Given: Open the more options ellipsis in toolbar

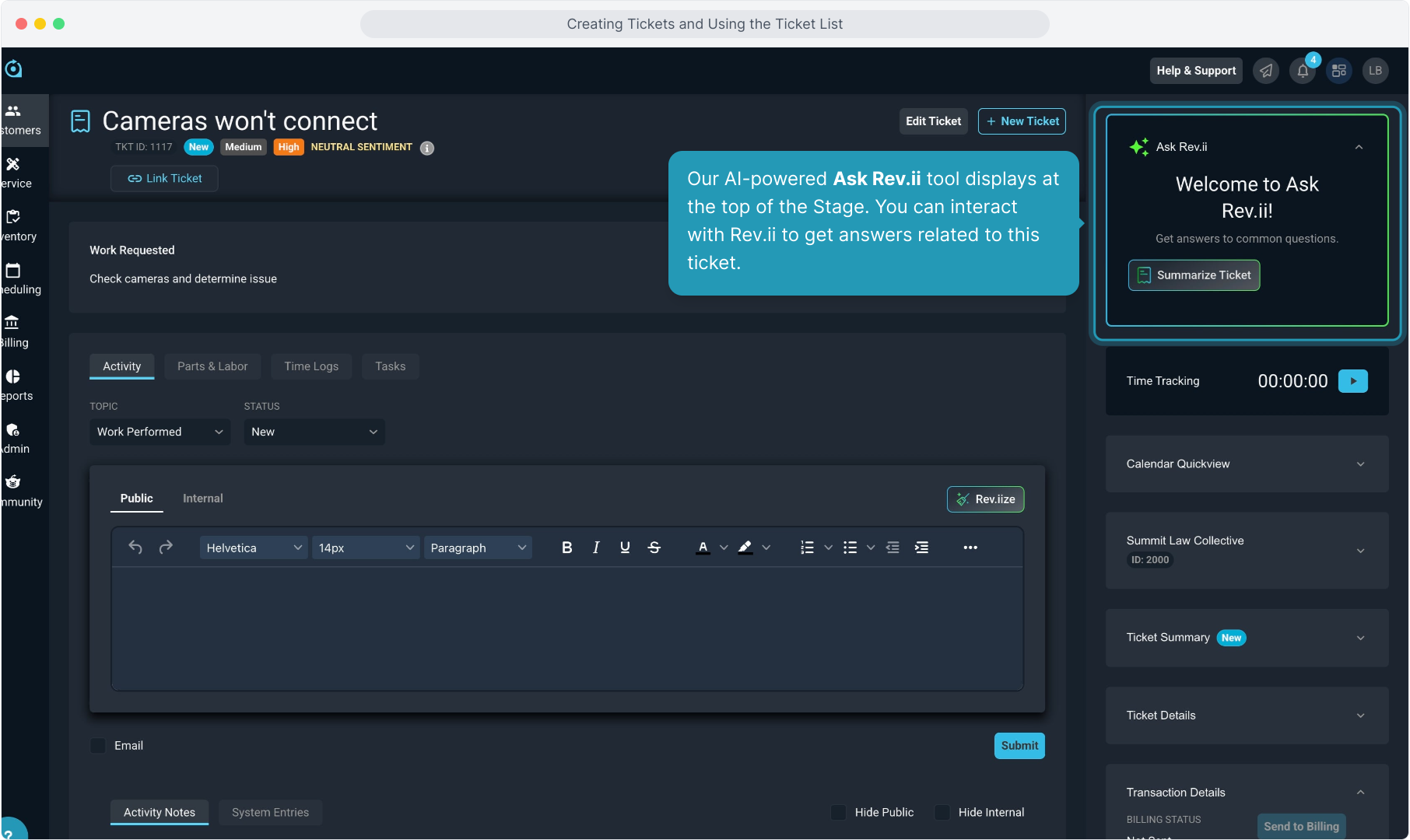Looking at the screenshot, I should (x=970, y=548).
